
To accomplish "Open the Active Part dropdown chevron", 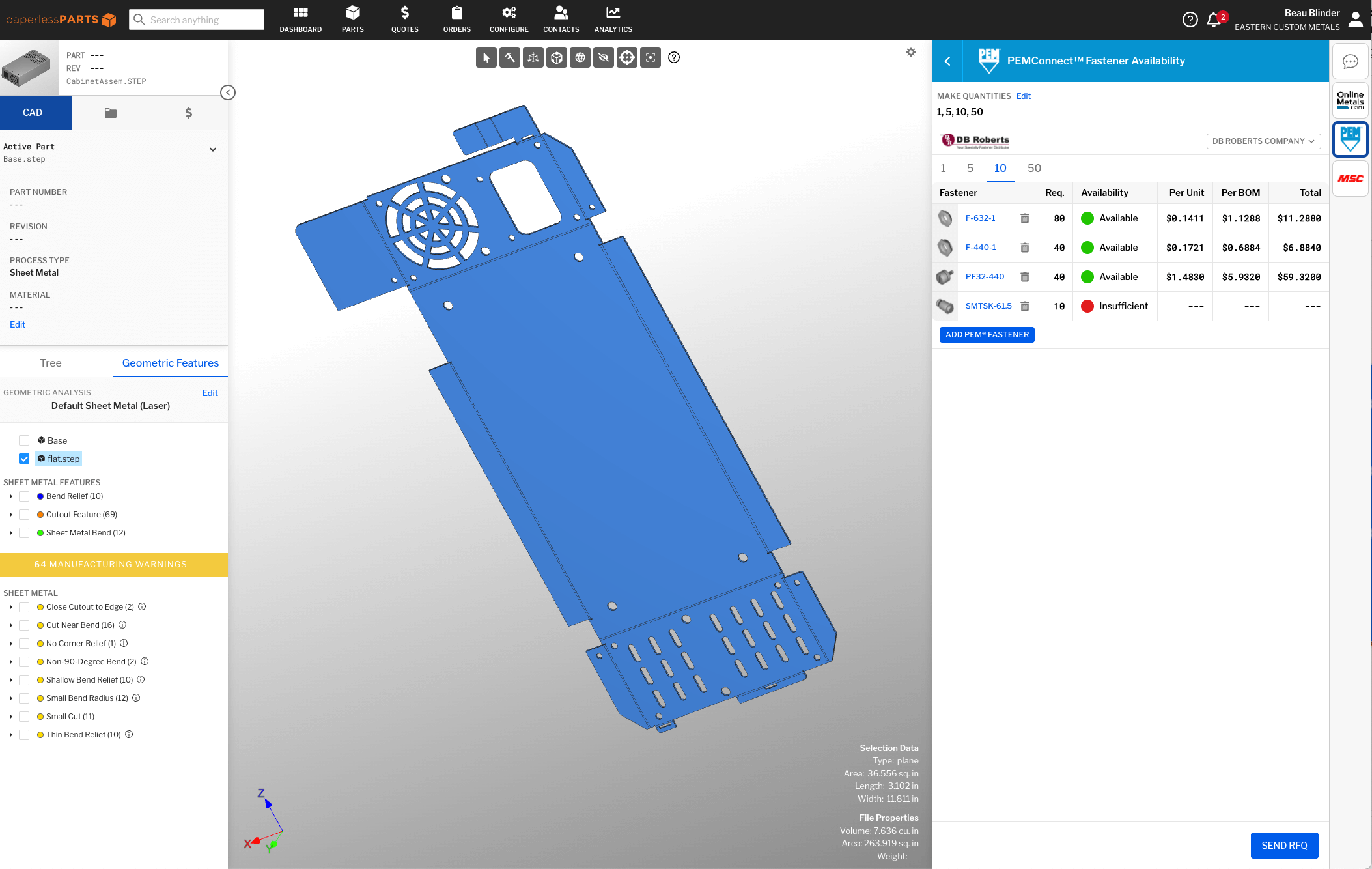I will pyautogui.click(x=212, y=150).
